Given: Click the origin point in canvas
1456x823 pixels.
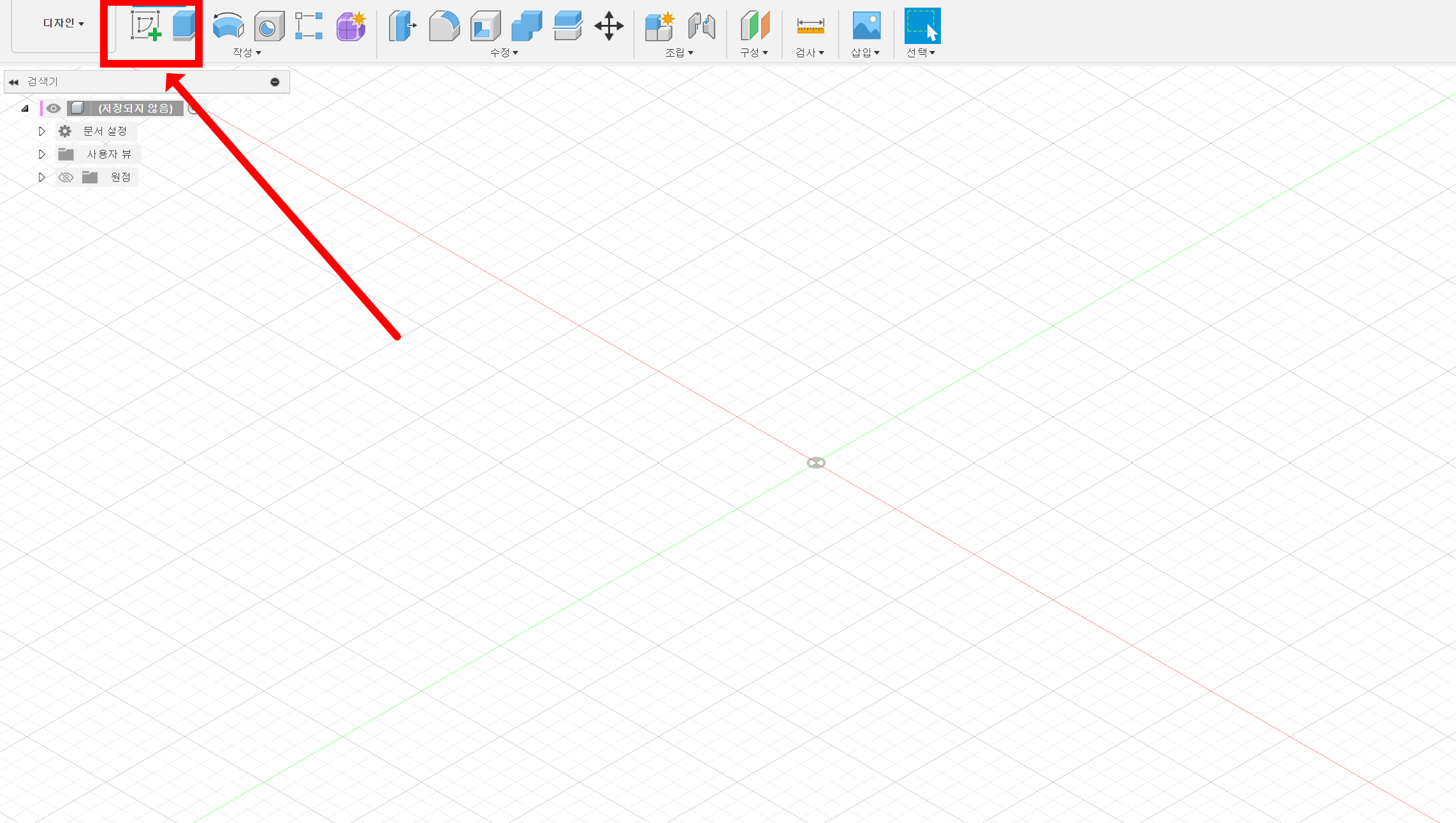Looking at the screenshot, I should 816,463.
